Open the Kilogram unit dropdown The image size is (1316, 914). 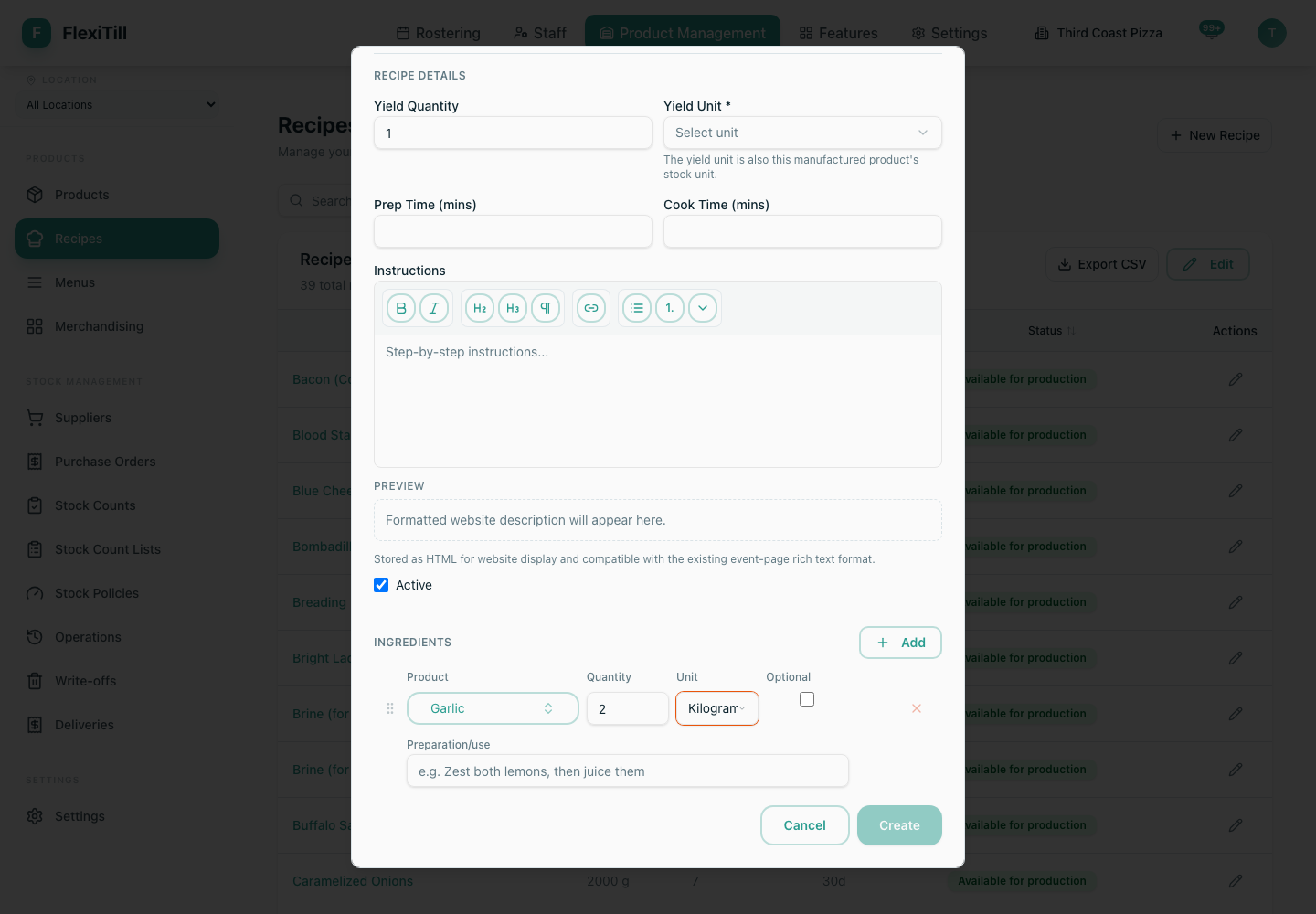point(717,708)
